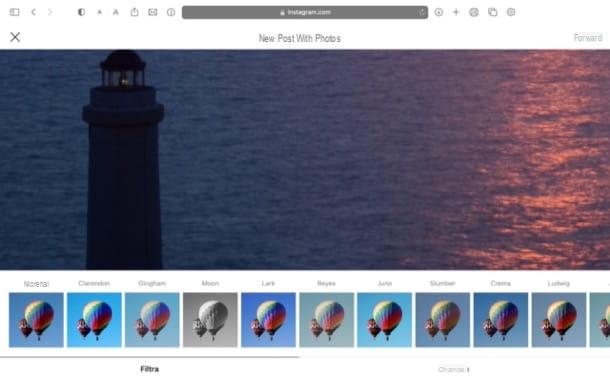This screenshot has height=381, width=610.
Task: Apply the Clarendon filter thumbnail
Action: tap(94, 320)
